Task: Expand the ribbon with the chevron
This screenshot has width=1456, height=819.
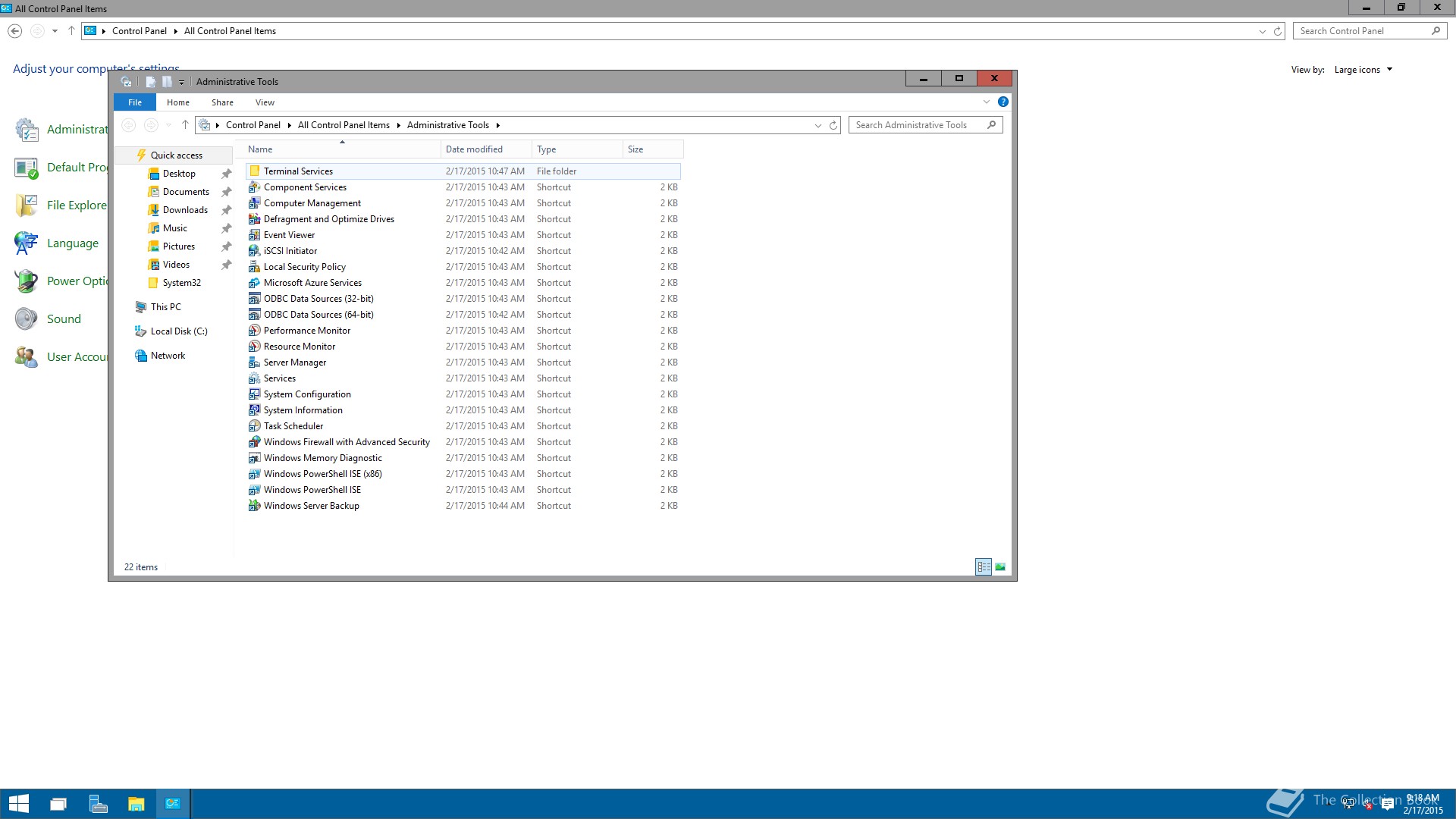Action: [x=987, y=102]
